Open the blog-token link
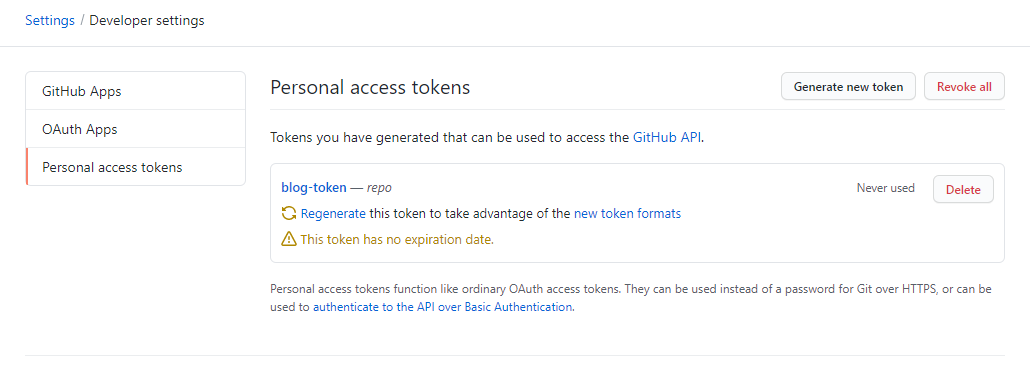Screen dimensions: 1030x366 pos(313,187)
